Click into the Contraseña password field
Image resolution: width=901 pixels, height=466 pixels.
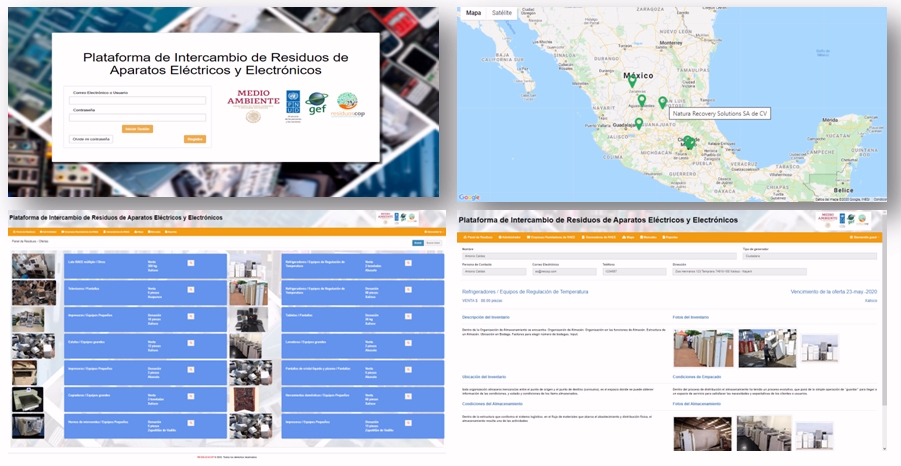pos(137,118)
